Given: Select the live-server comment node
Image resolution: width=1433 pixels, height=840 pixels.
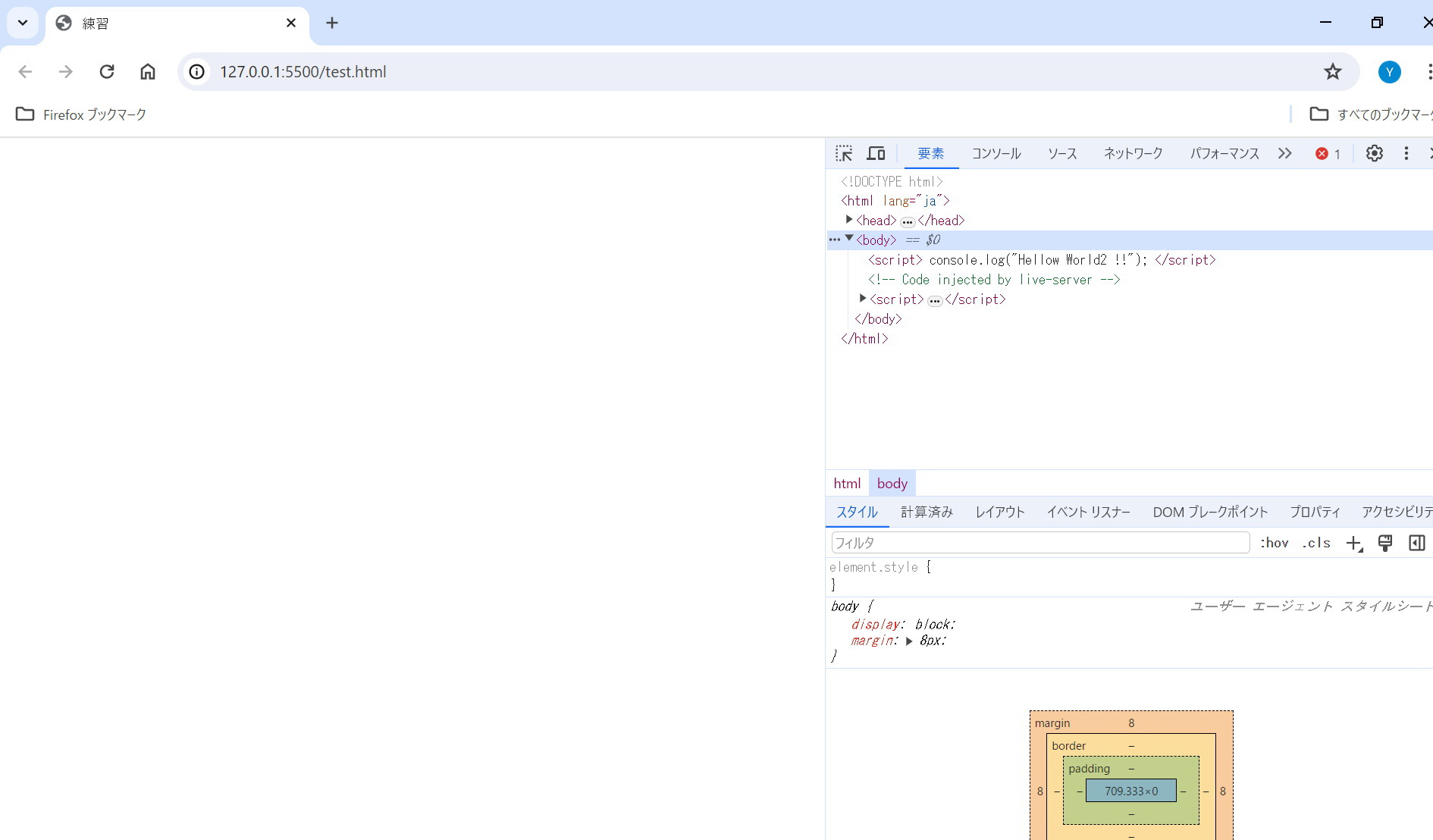Looking at the screenshot, I should (x=994, y=280).
